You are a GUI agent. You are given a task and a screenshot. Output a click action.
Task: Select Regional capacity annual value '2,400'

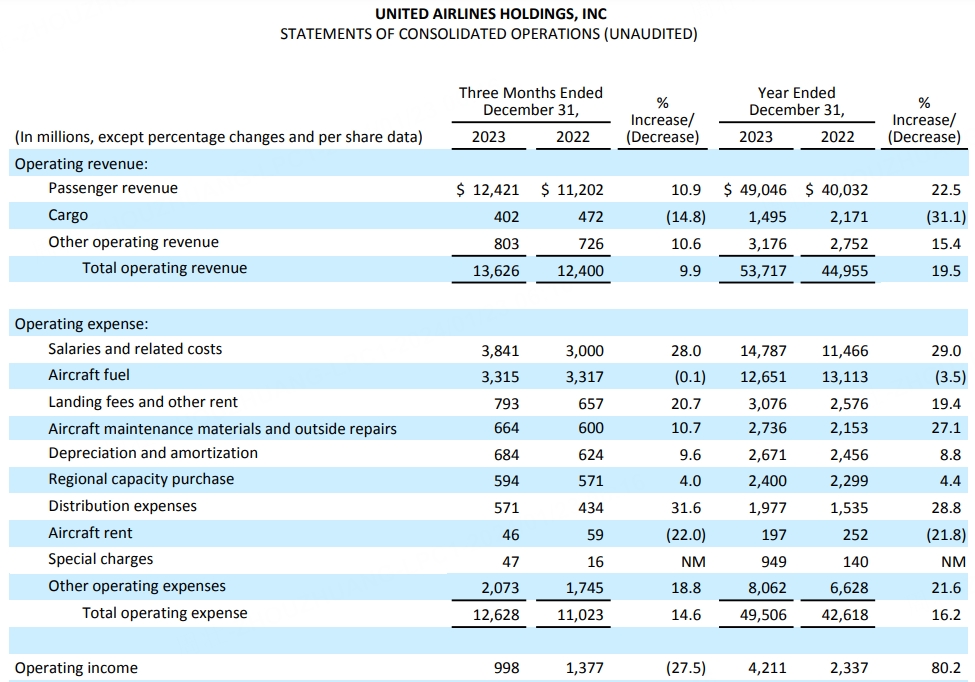[x=767, y=481]
